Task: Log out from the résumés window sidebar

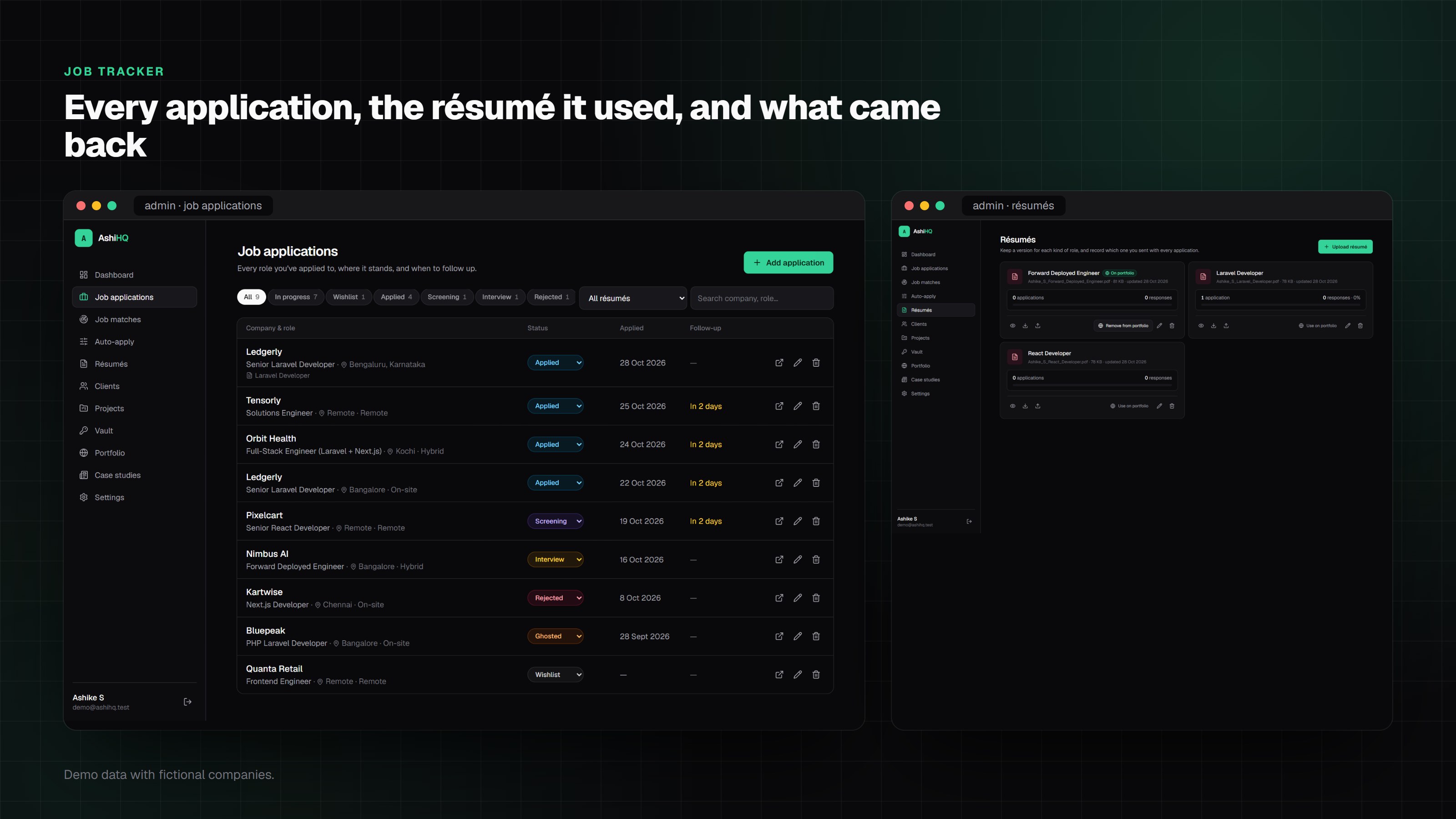Action: [969, 521]
